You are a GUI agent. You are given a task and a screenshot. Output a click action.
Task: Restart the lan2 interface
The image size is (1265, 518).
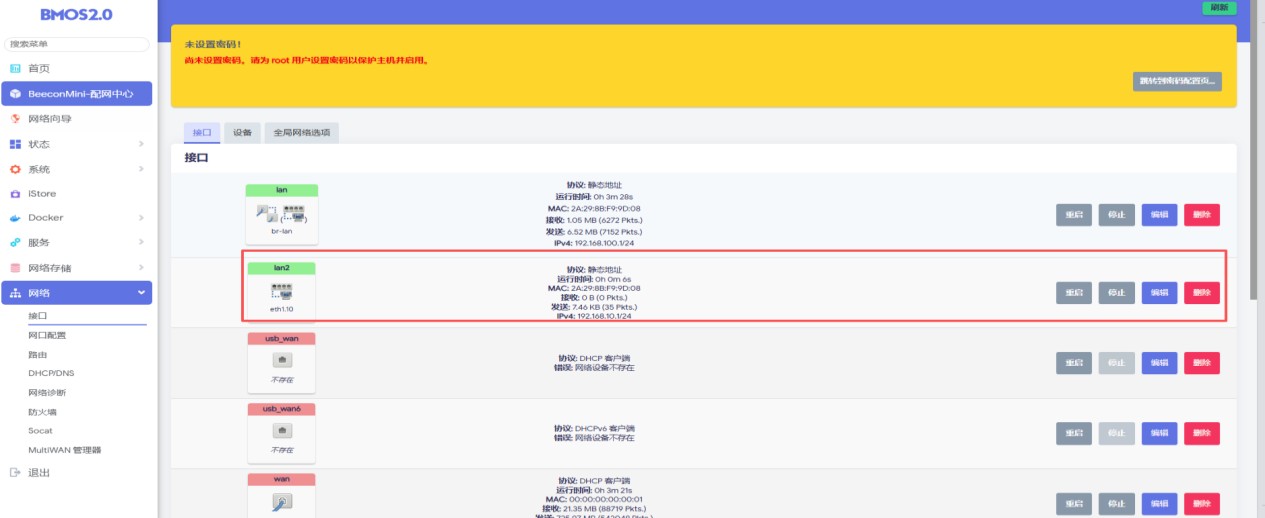(1074, 292)
